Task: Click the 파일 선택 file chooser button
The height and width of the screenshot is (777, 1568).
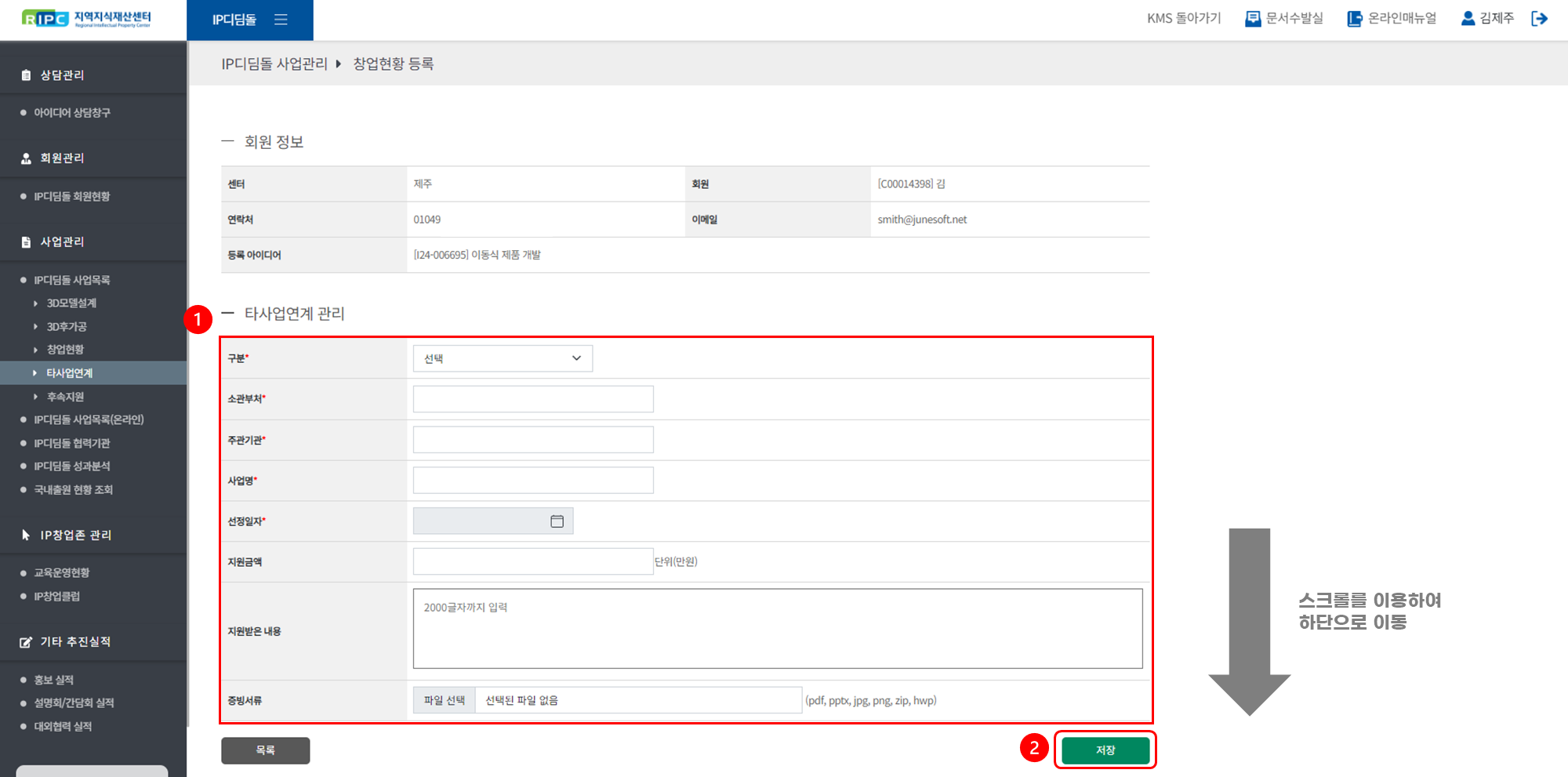Action: click(444, 700)
